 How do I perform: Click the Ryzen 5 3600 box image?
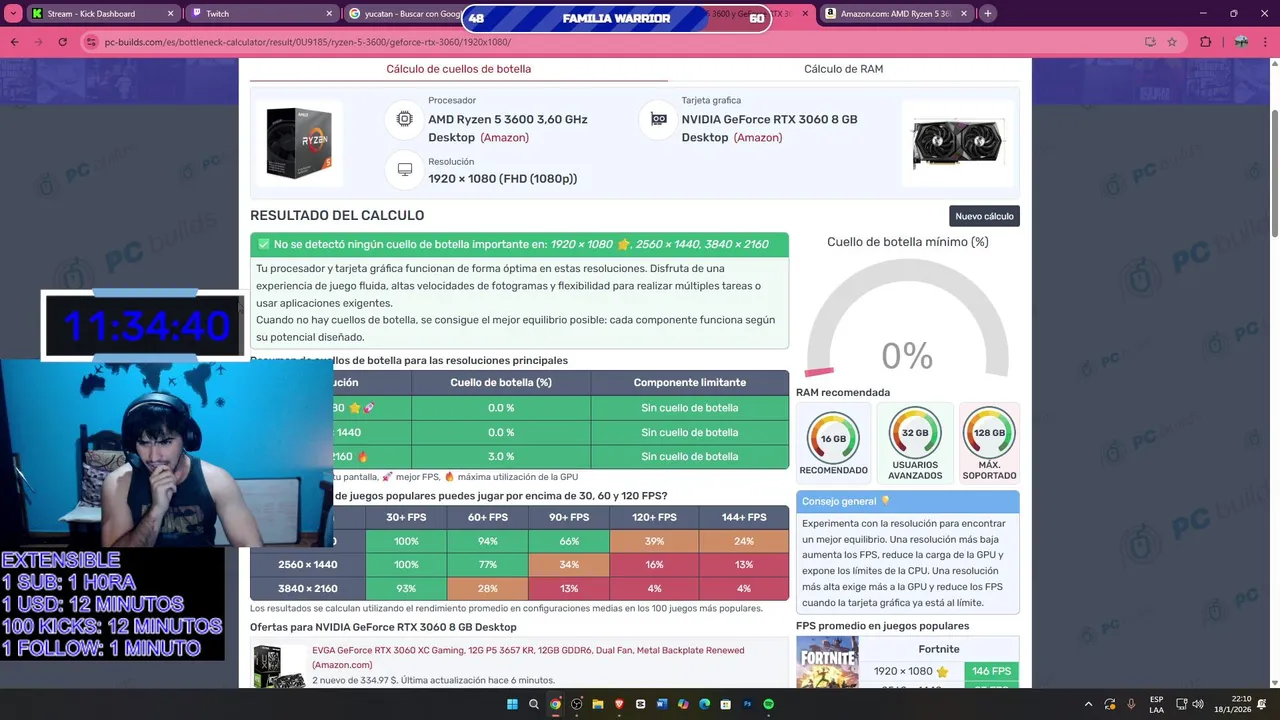point(299,143)
